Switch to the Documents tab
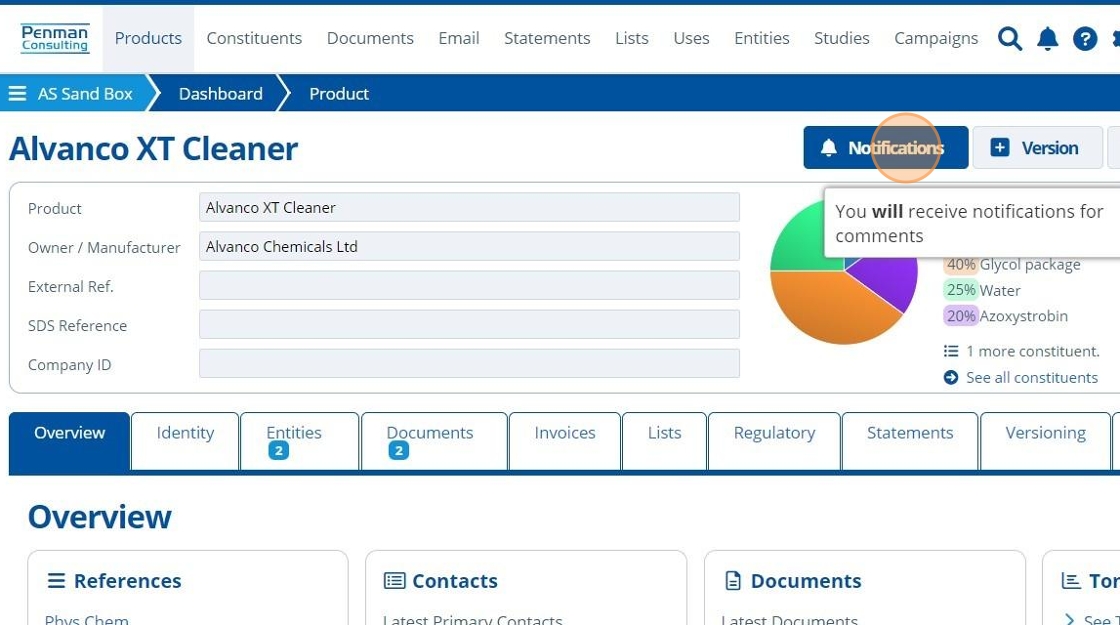Image resolution: width=1120 pixels, height=625 pixels. click(x=434, y=441)
